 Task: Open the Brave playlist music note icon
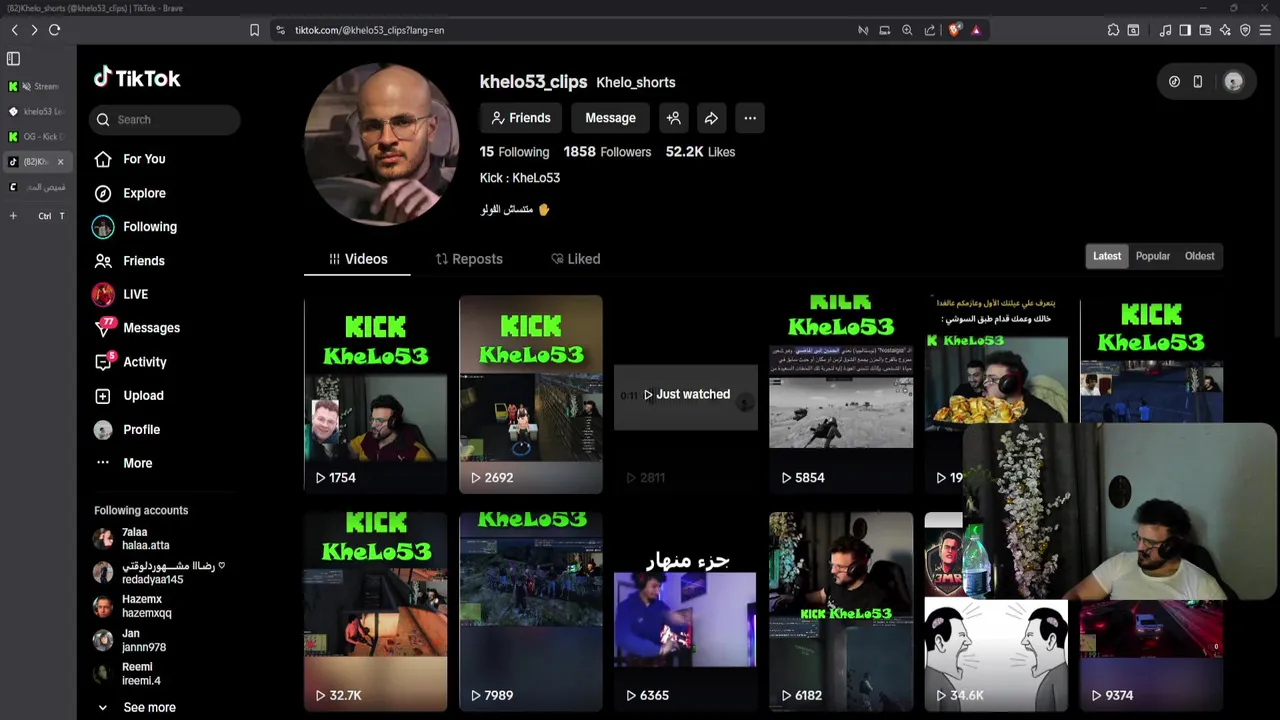pyautogui.click(x=1165, y=30)
